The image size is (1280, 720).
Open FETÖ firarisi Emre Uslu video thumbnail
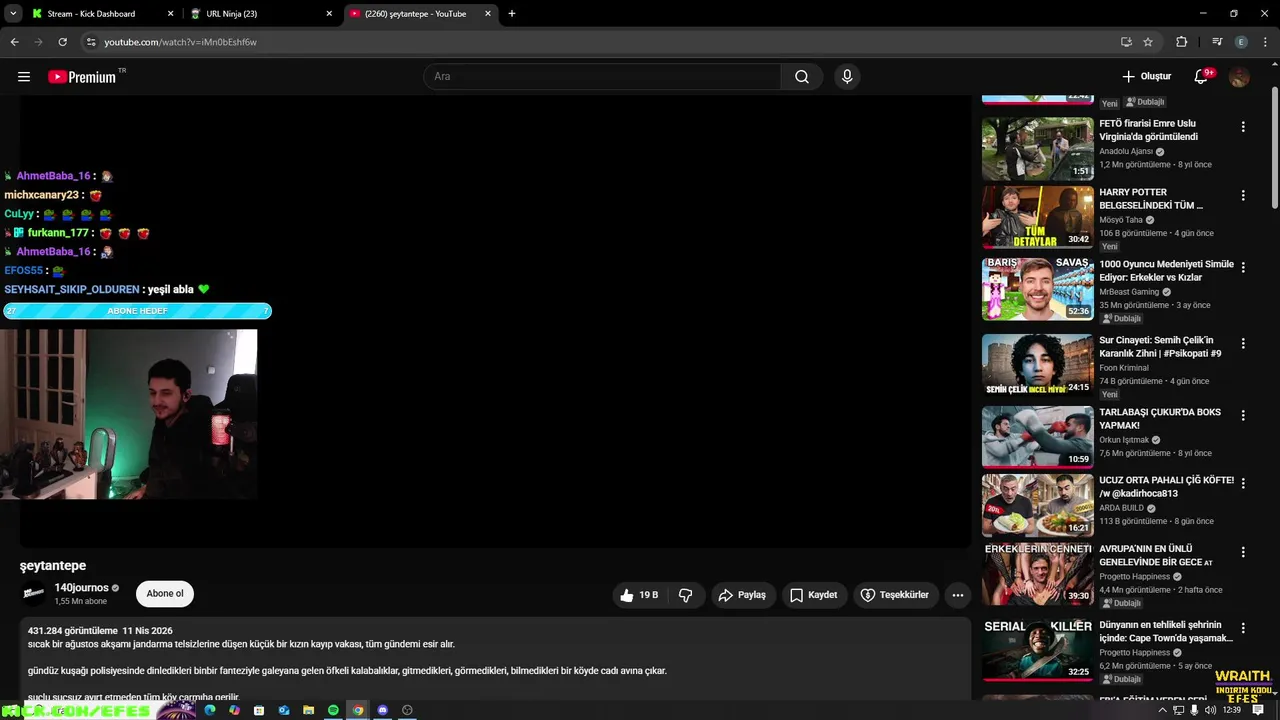[x=1037, y=149]
